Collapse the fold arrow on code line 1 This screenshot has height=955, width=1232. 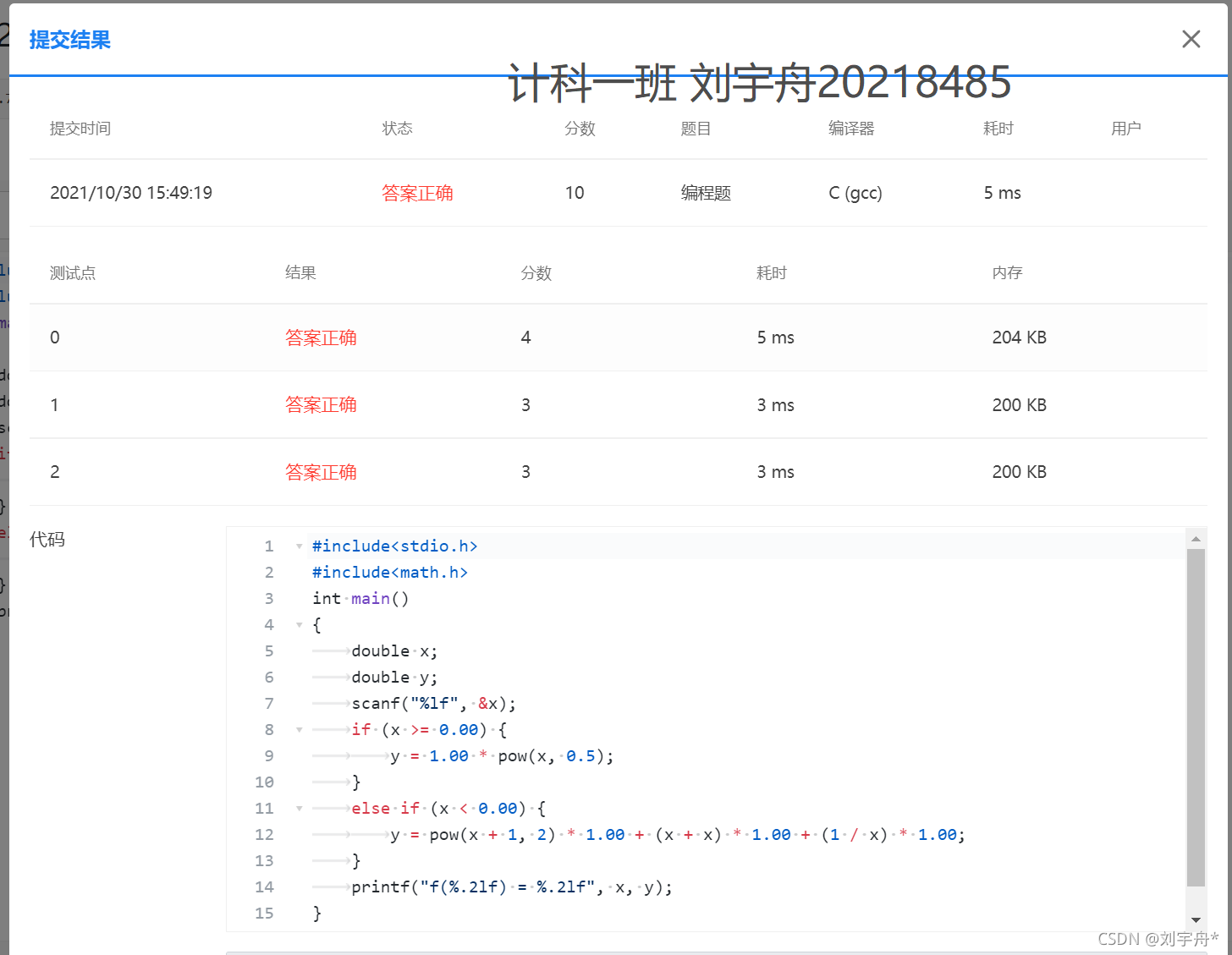299,546
